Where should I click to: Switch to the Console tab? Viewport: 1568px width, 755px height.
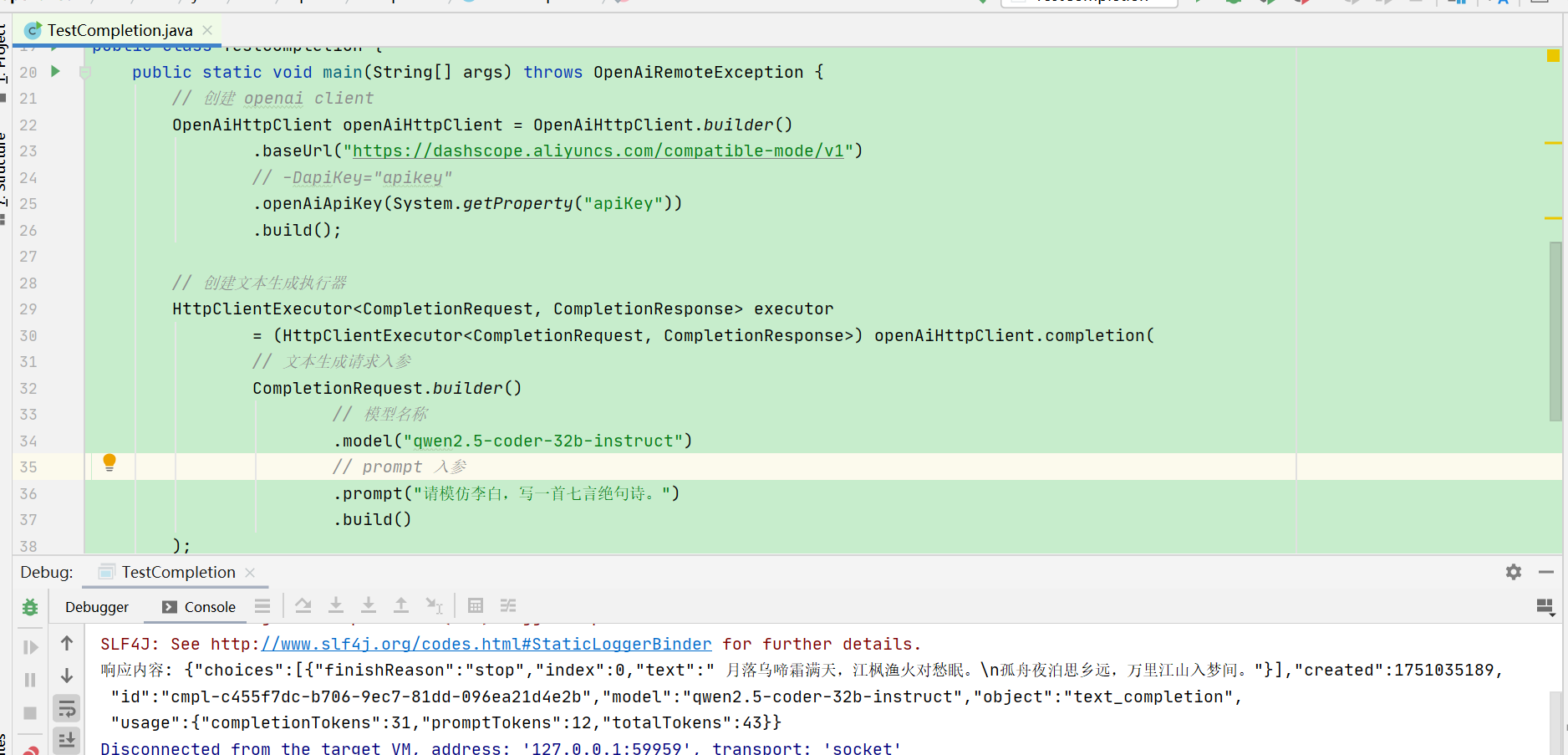[199, 607]
